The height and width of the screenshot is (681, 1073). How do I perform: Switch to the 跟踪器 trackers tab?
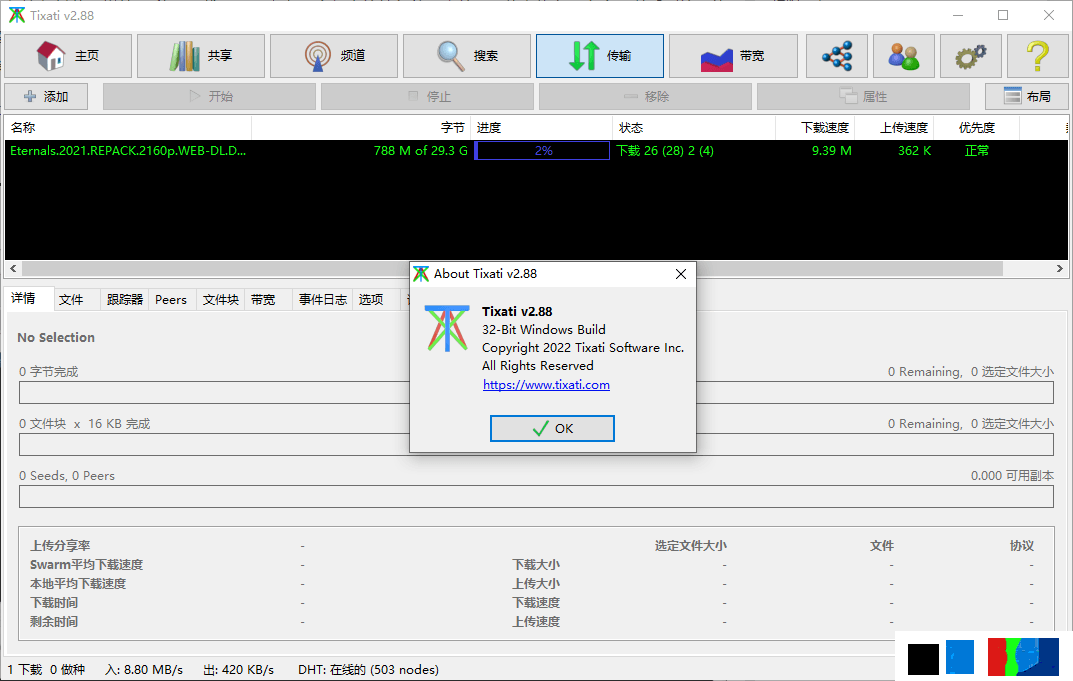(125, 300)
